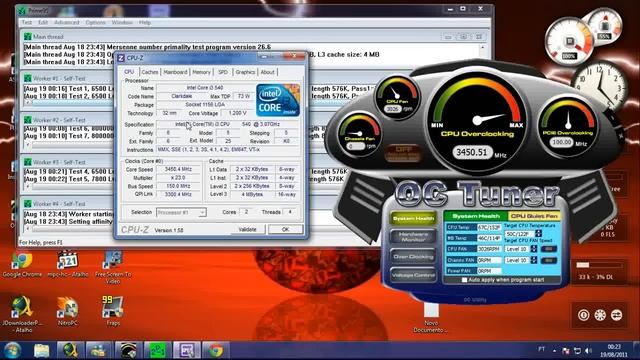Image resolution: width=640 pixels, height=360 pixels.
Task: Open the OC Tuner taskbar button
Action: 128,351
